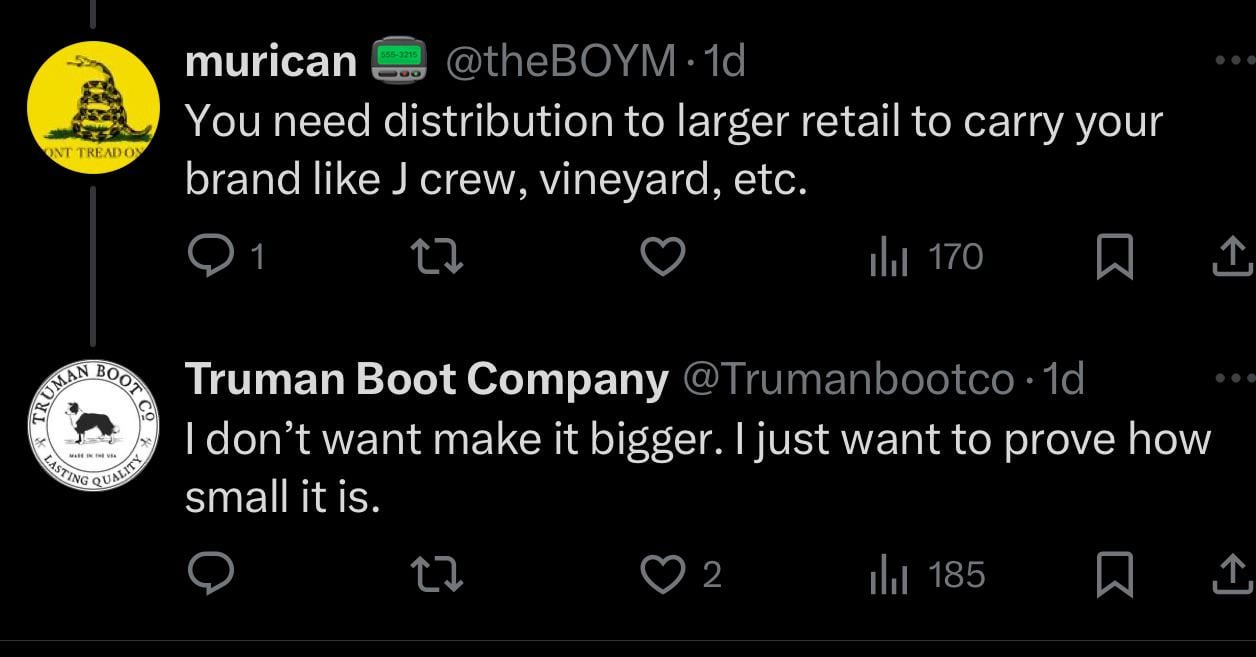View analytics showing 170 views

[x=926, y=258]
